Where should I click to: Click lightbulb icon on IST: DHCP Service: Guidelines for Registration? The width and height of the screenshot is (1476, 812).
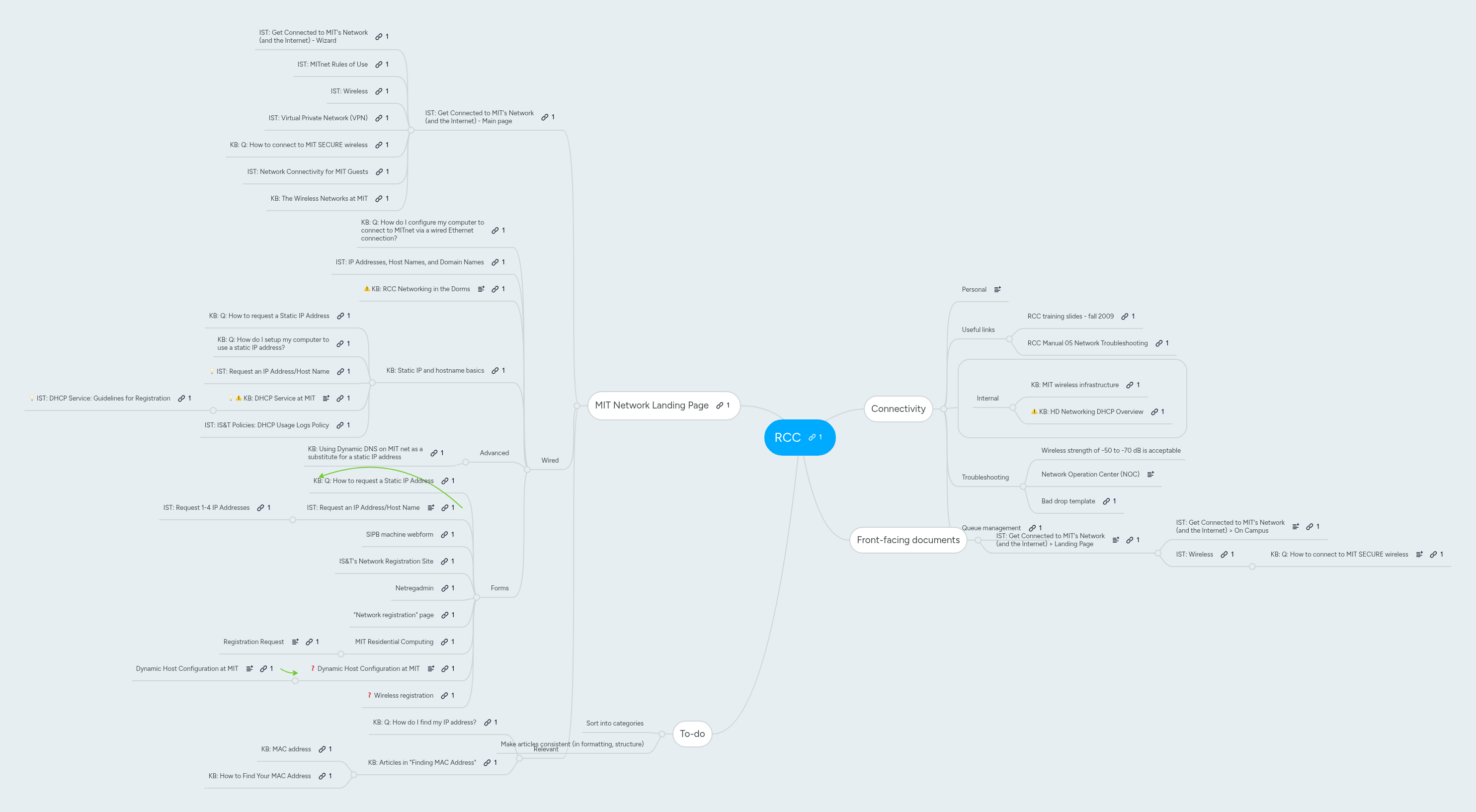[x=32, y=398]
